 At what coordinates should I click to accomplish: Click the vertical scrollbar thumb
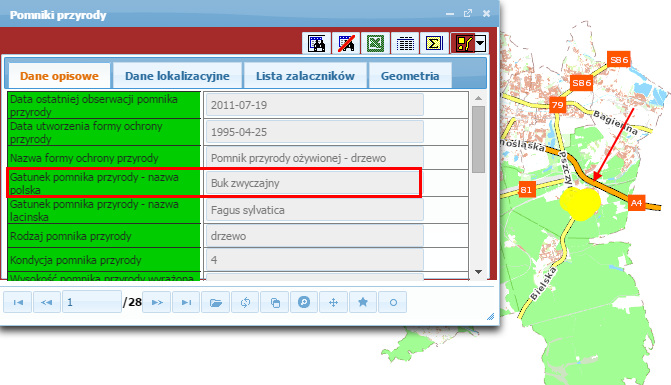pyautogui.click(x=478, y=139)
